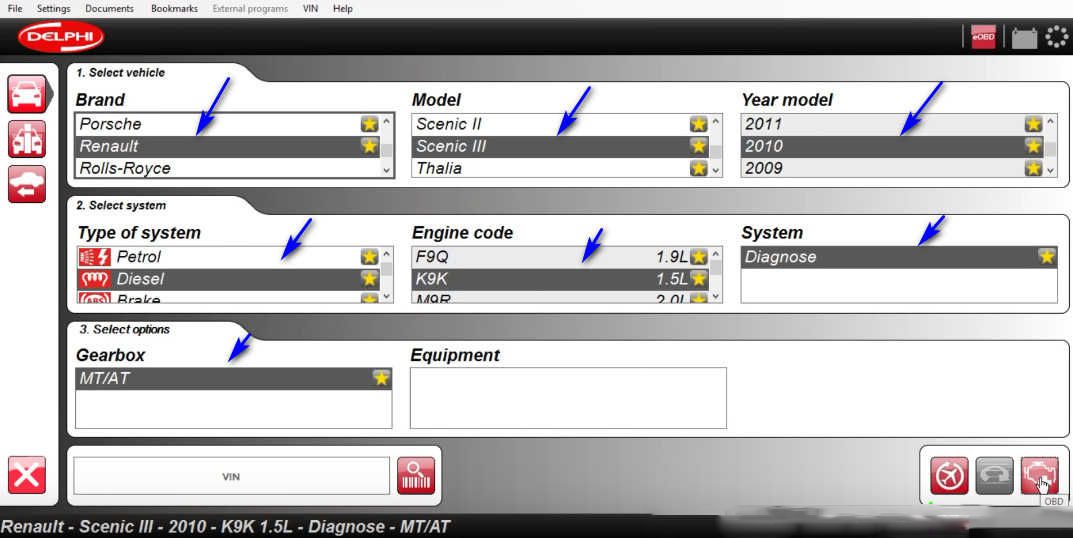The image size is (1073, 538).
Task: Open the Help menu
Action: (343, 8)
